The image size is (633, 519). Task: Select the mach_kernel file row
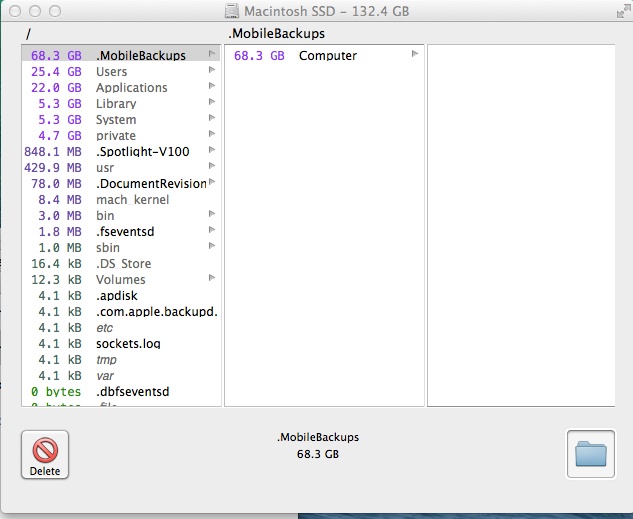click(121, 199)
